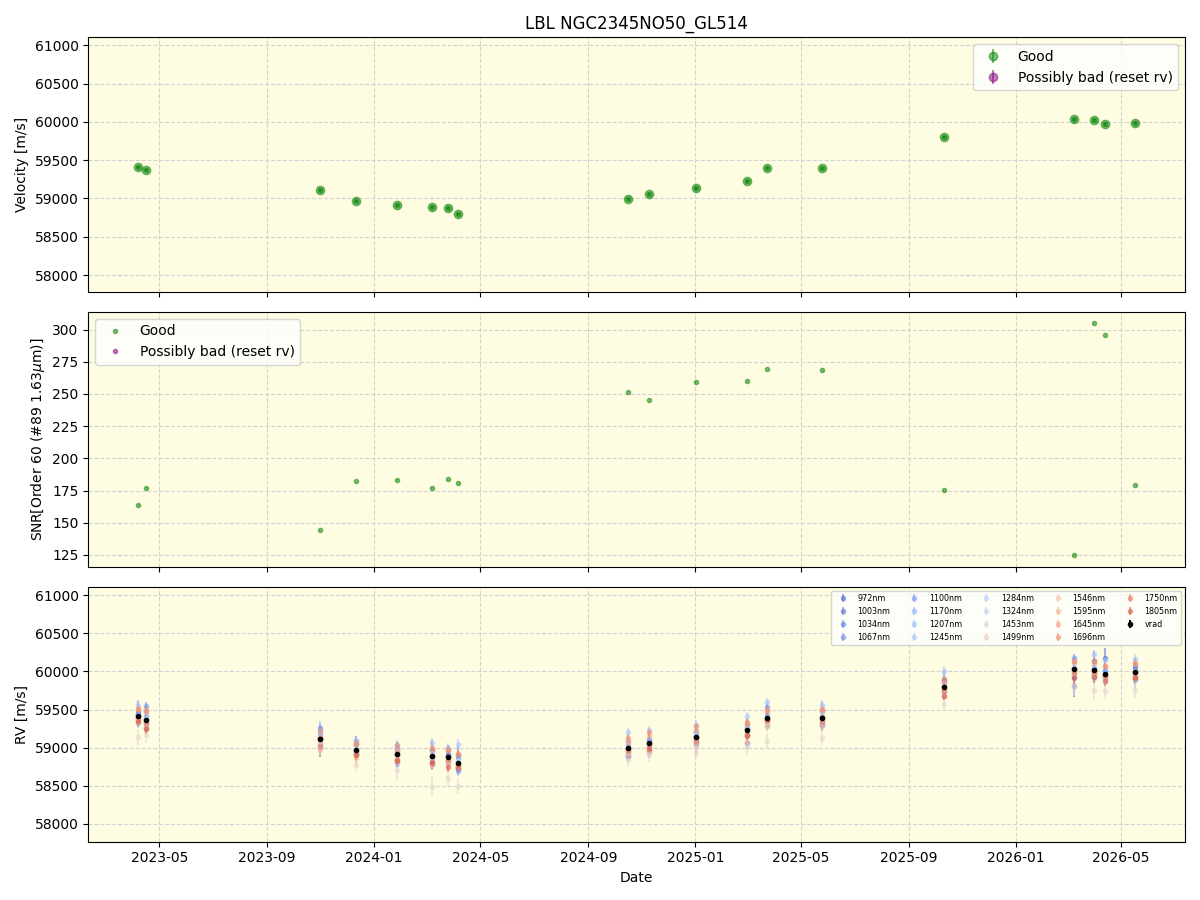
Task: Click the 1546nm legend entry
Action: point(1089,598)
